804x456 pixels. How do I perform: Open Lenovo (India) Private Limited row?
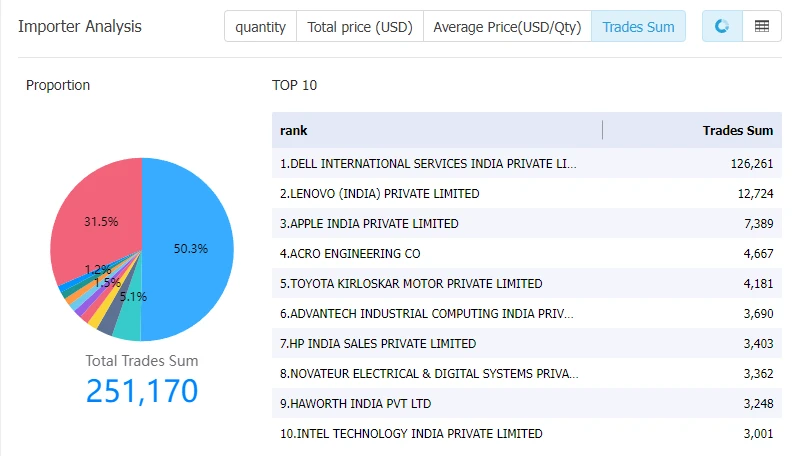[527, 193]
